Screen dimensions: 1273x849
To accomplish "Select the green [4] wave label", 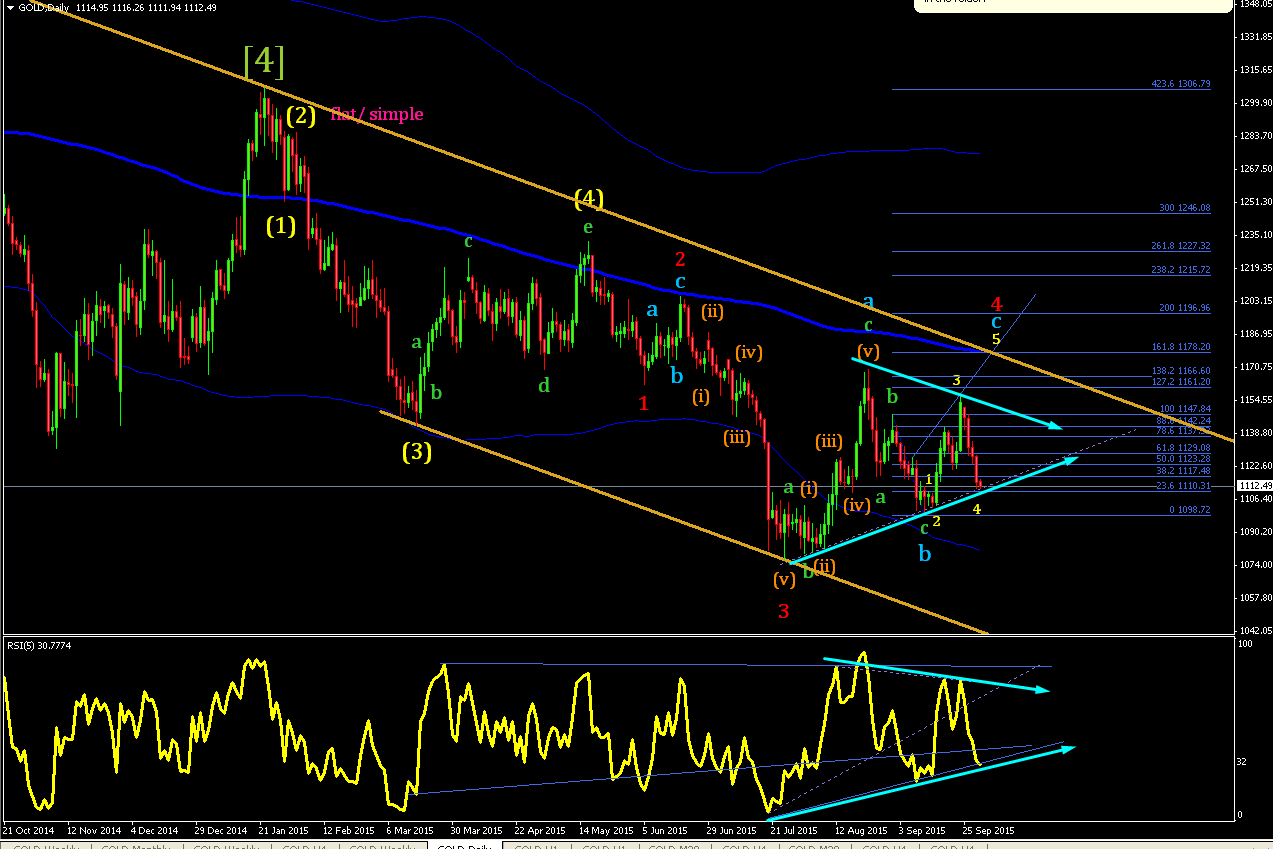I will click(264, 61).
